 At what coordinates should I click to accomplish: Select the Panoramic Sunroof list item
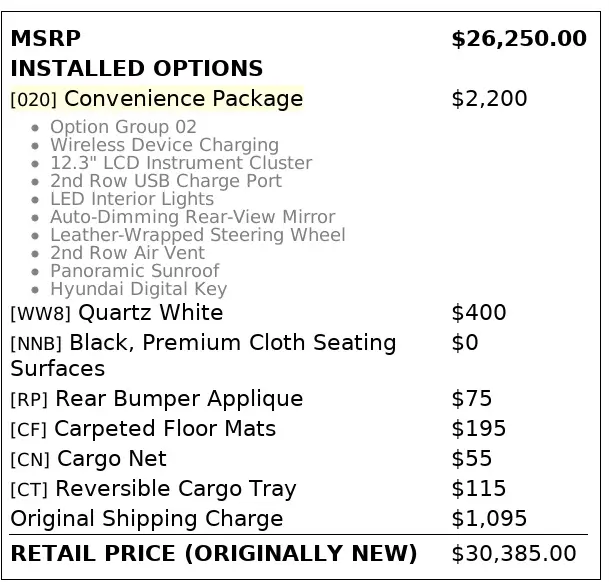click(134, 271)
